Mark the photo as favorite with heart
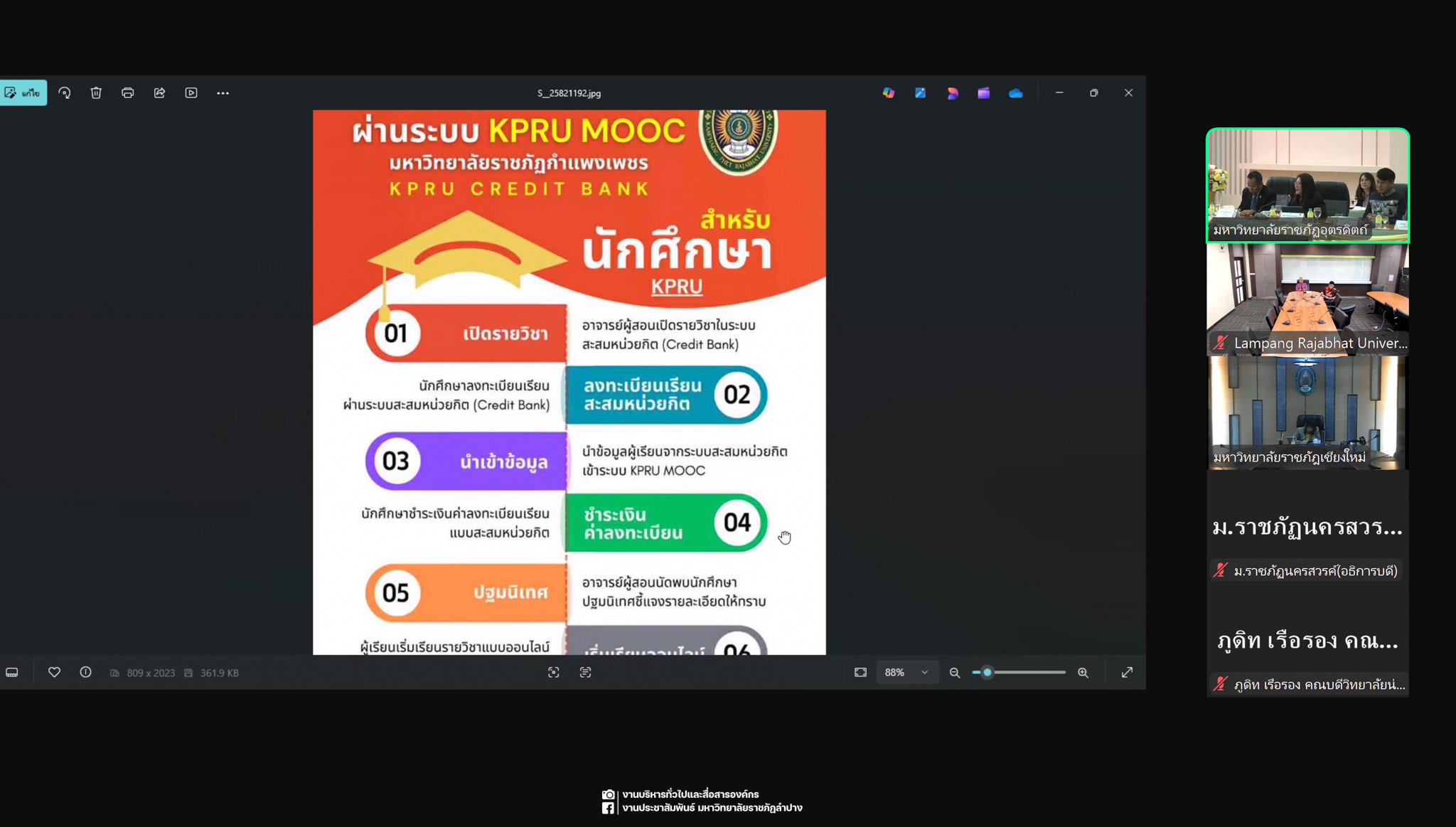The width and height of the screenshot is (1456, 827). tap(54, 672)
